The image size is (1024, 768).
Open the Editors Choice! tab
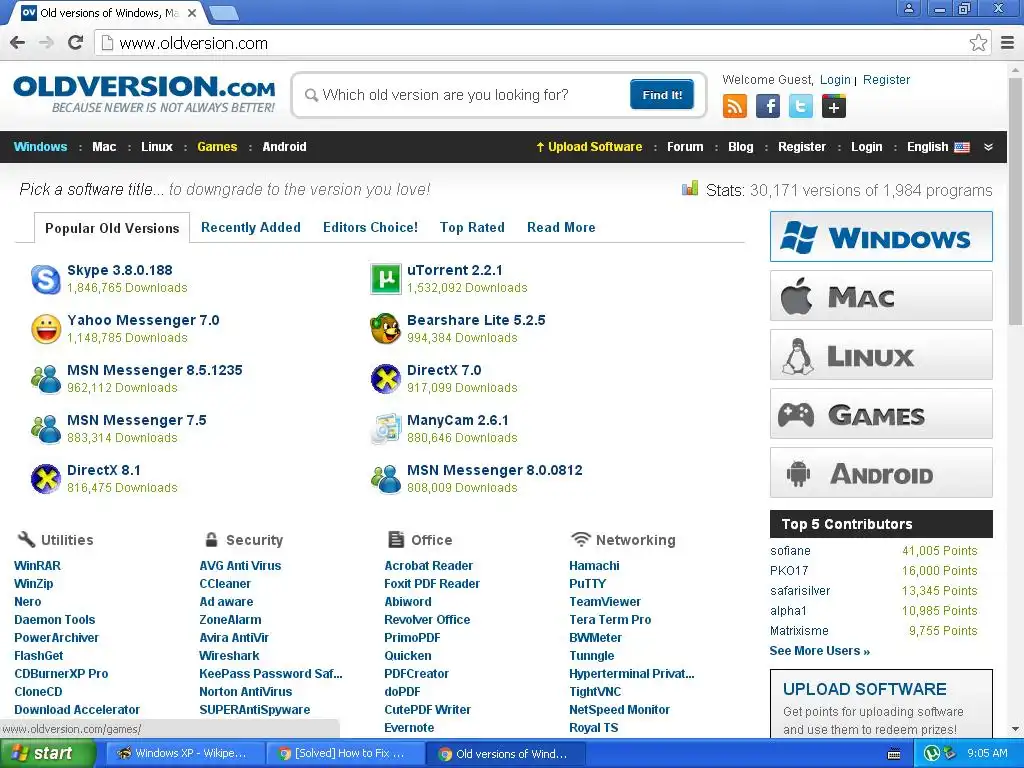coord(370,227)
